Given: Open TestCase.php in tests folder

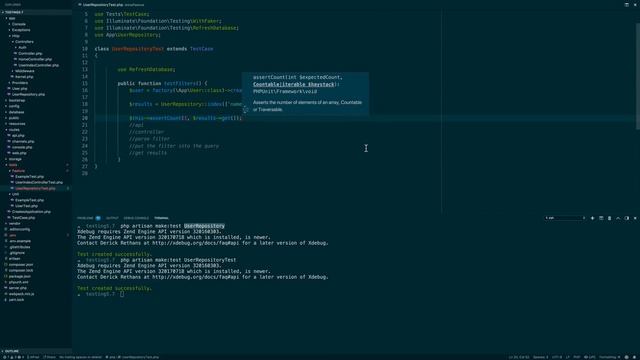Looking at the screenshot, I should coord(23,218).
